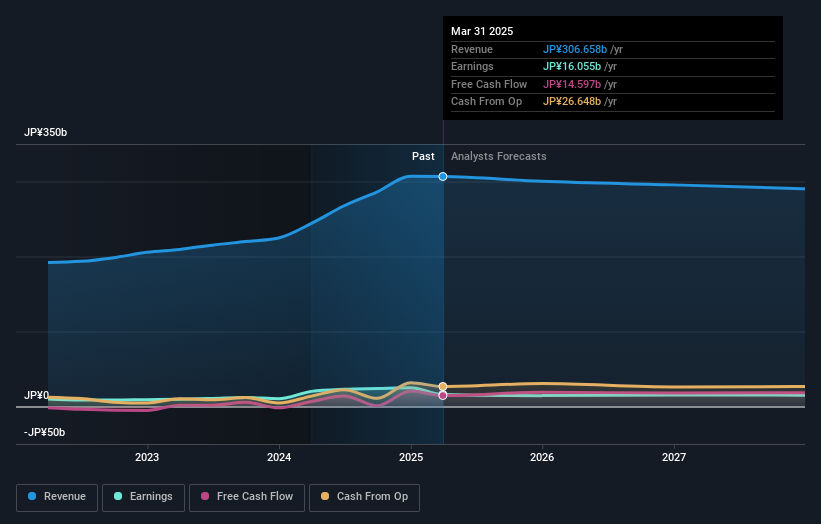Select the 2025 x-axis label
The width and height of the screenshot is (821, 524).
(x=411, y=457)
